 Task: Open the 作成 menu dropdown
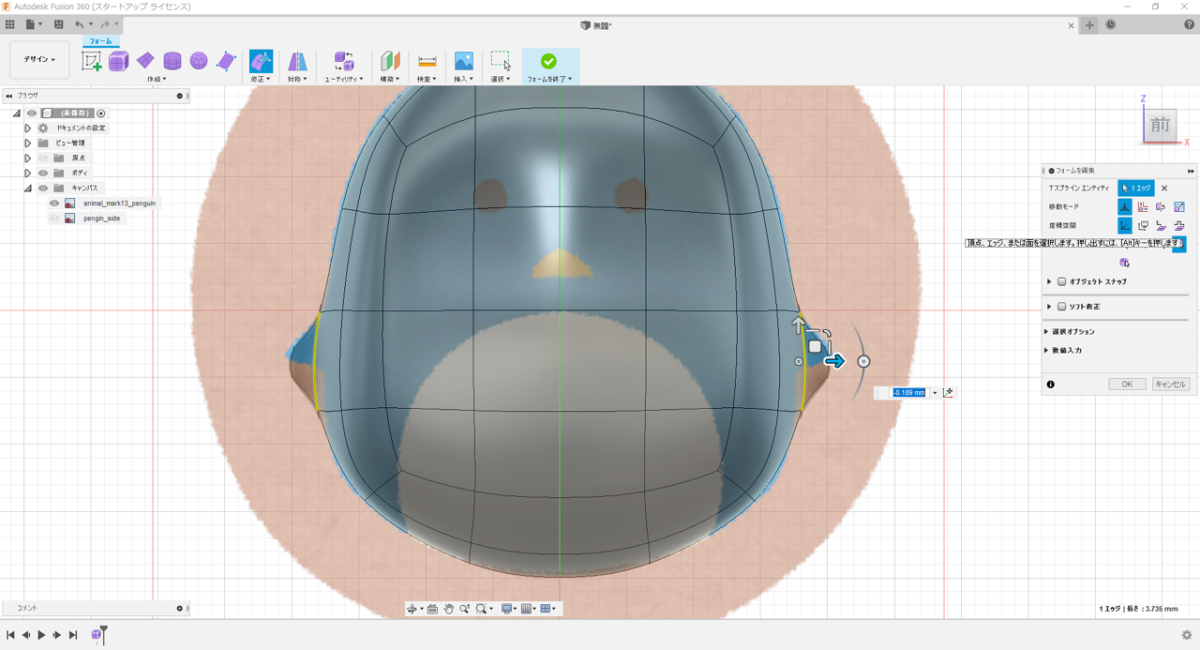[156, 78]
